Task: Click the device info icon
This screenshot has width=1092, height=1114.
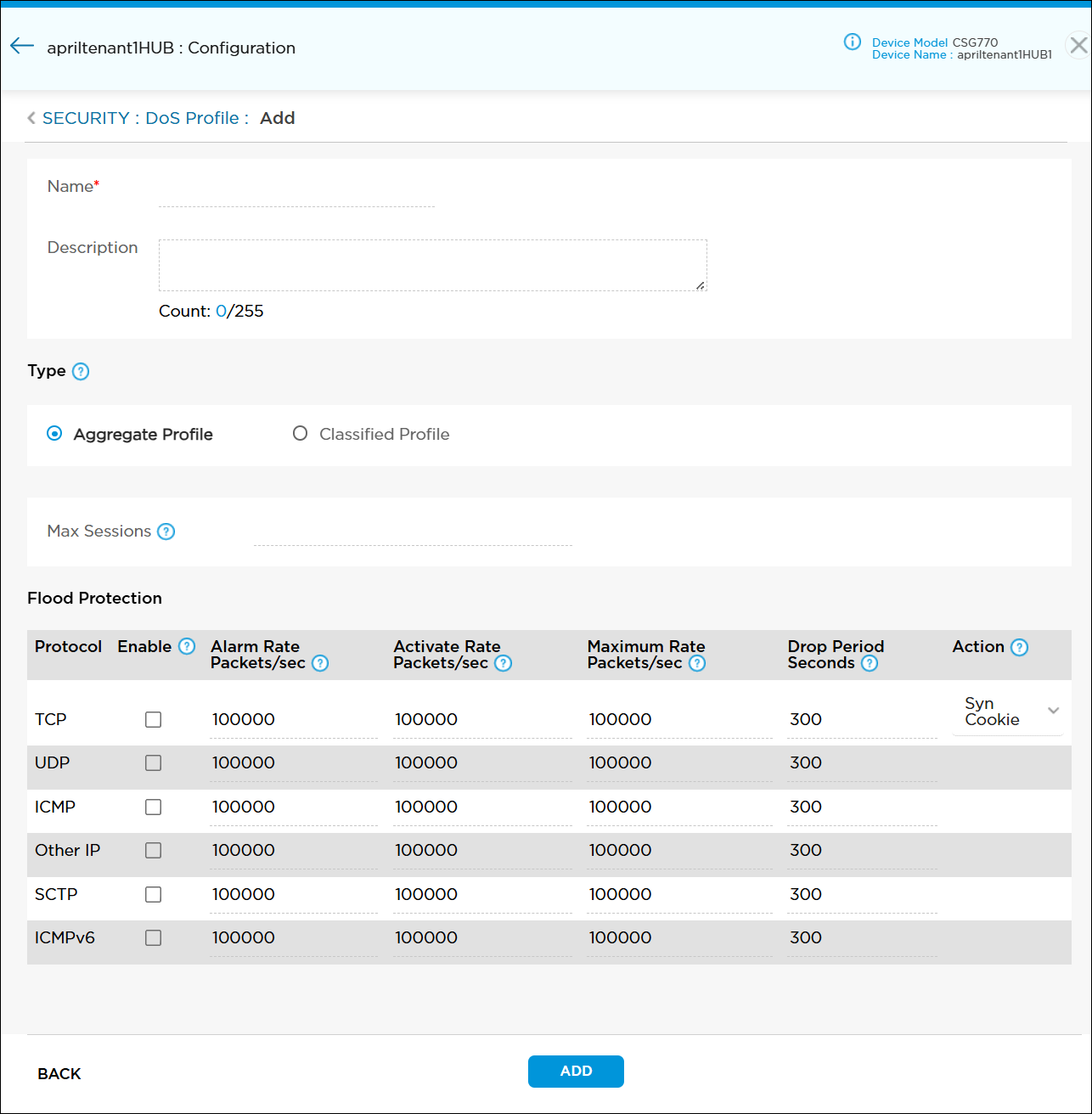Action: [852, 42]
